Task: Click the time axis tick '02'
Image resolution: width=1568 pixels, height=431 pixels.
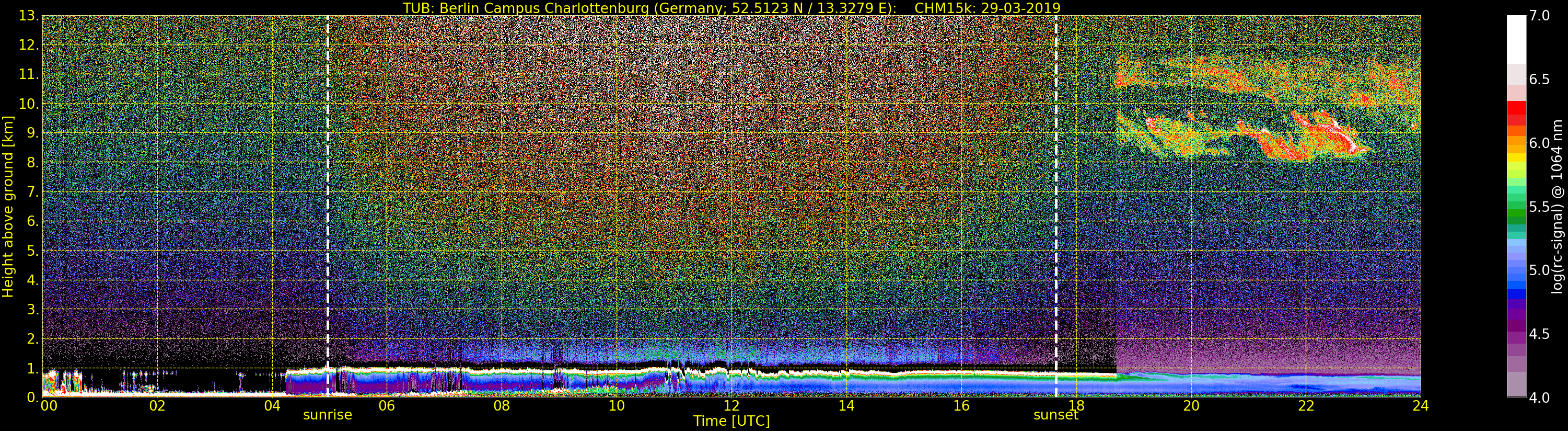Action: tap(157, 406)
